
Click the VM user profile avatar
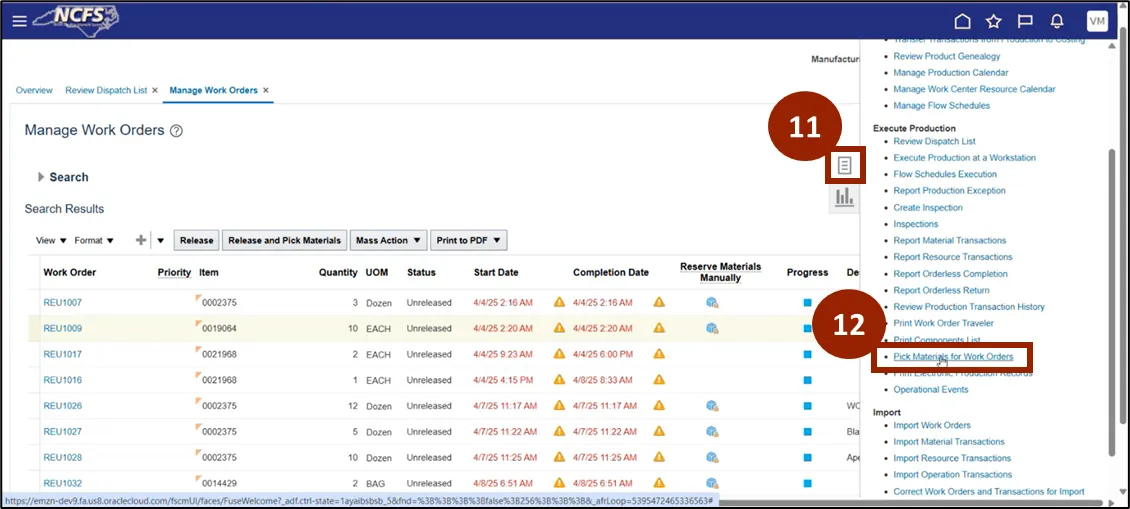[1097, 21]
